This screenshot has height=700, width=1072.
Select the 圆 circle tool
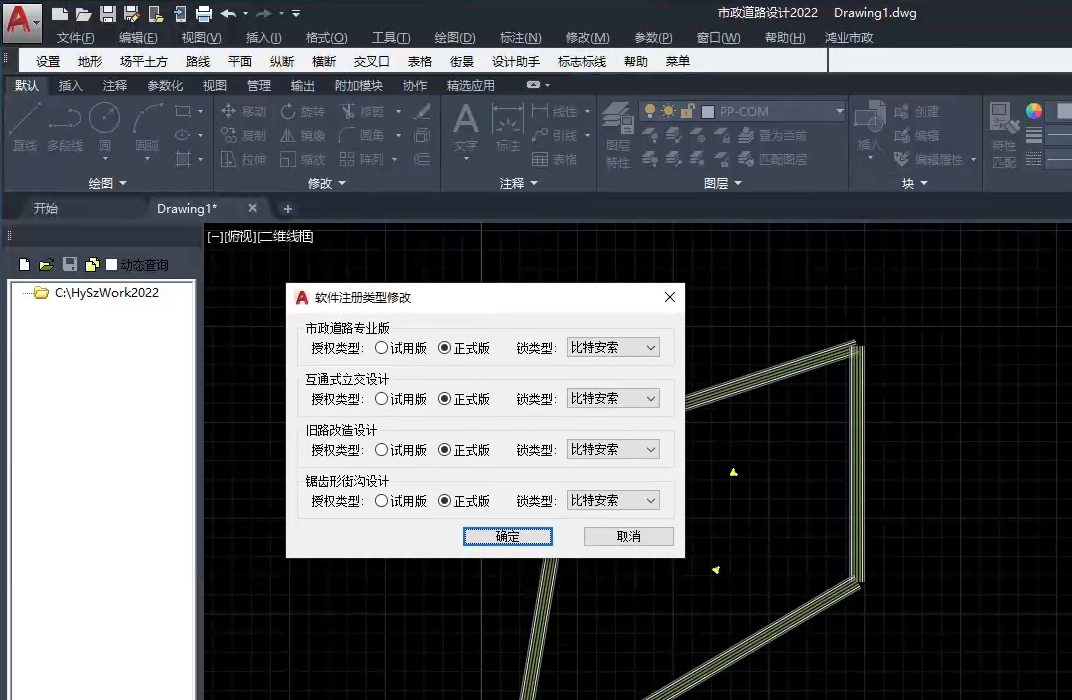(x=105, y=127)
